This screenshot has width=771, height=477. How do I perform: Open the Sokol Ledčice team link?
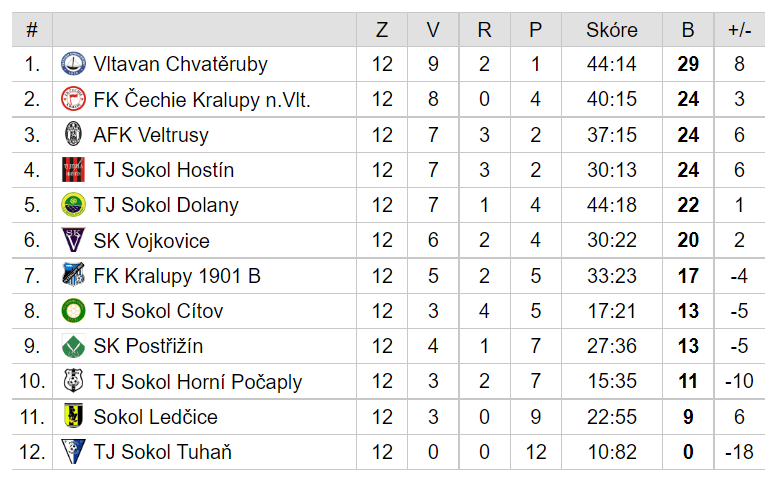pyautogui.click(x=155, y=417)
